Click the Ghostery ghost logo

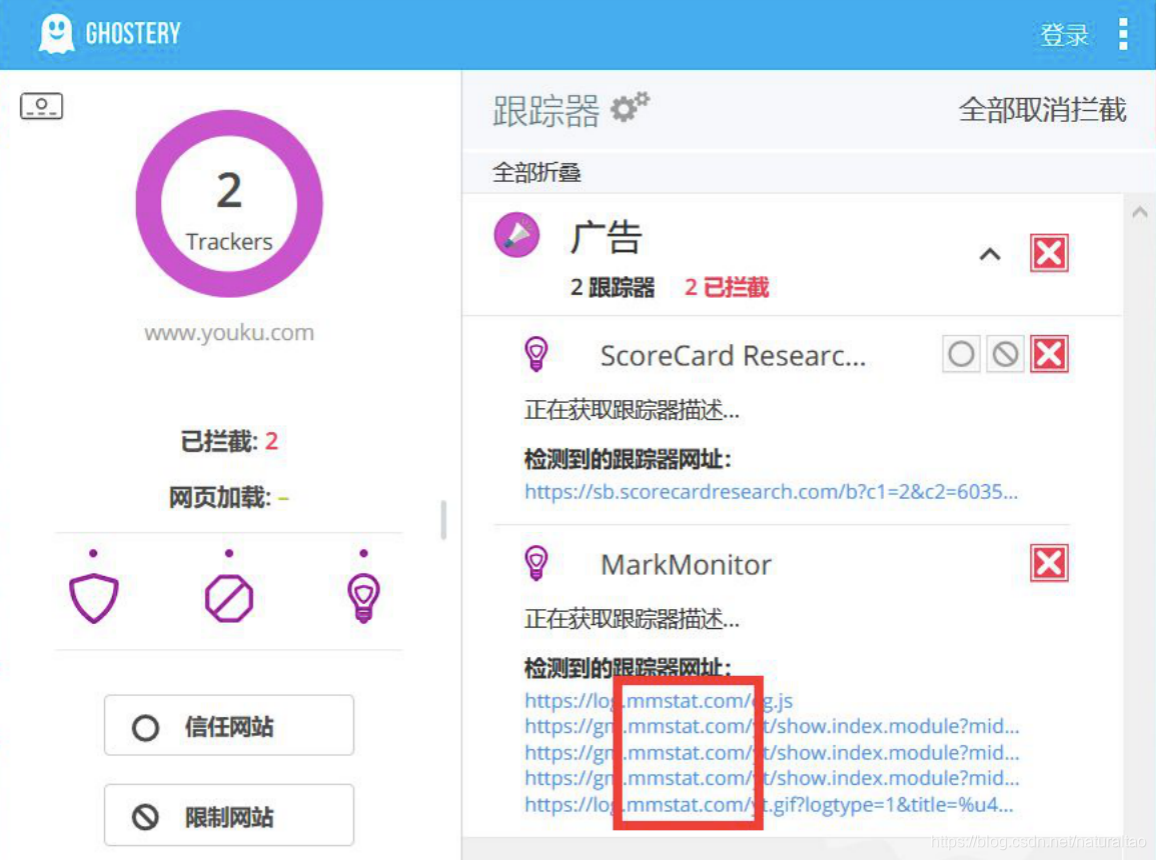pyautogui.click(x=57, y=34)
